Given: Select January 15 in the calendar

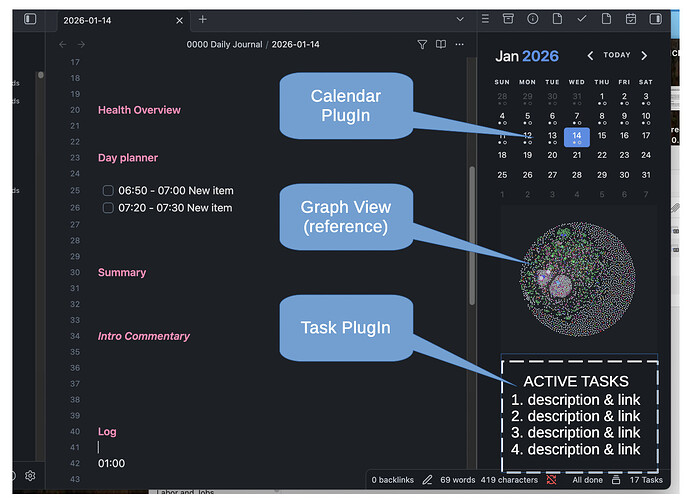Looking at the screenshot, I should click(x=602, y=136).
